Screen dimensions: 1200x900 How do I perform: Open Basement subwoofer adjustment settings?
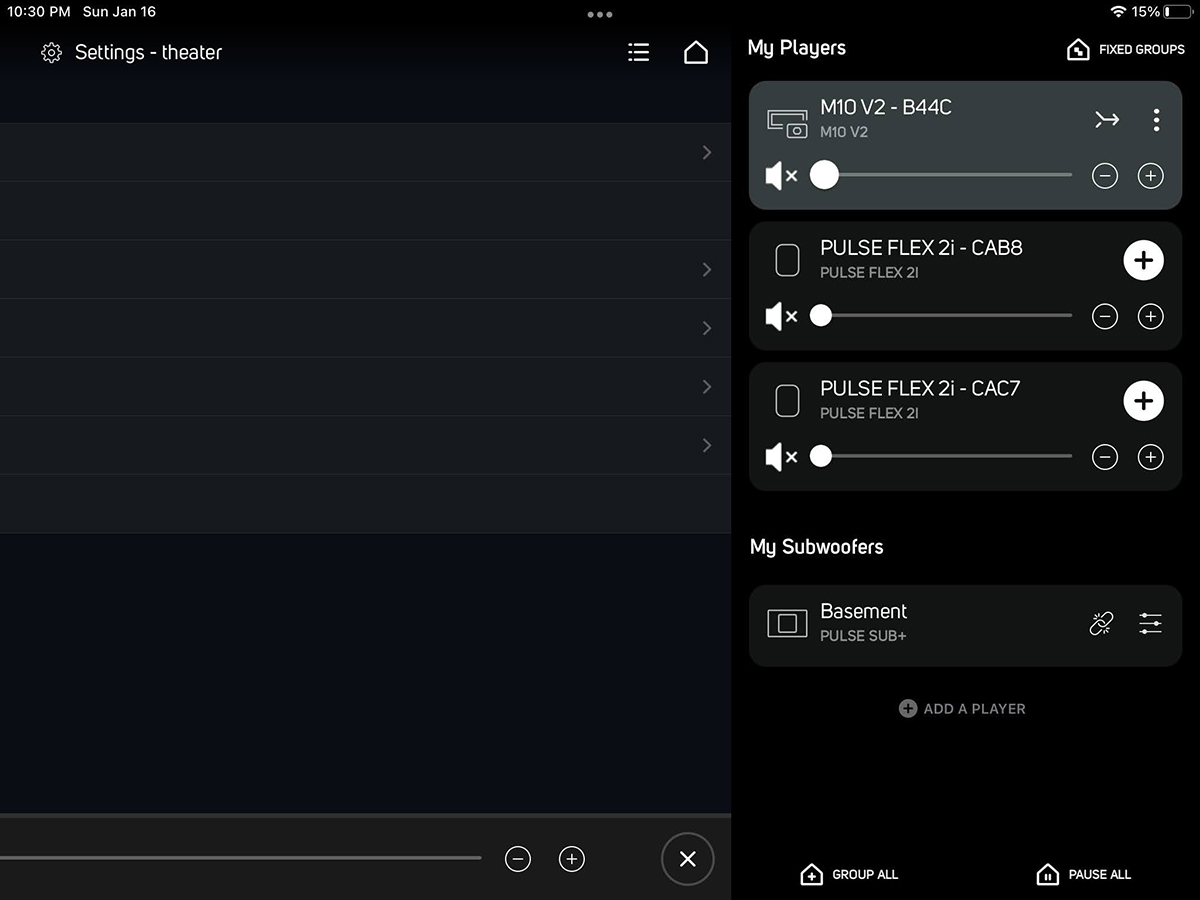click(x=1151, y=624)
